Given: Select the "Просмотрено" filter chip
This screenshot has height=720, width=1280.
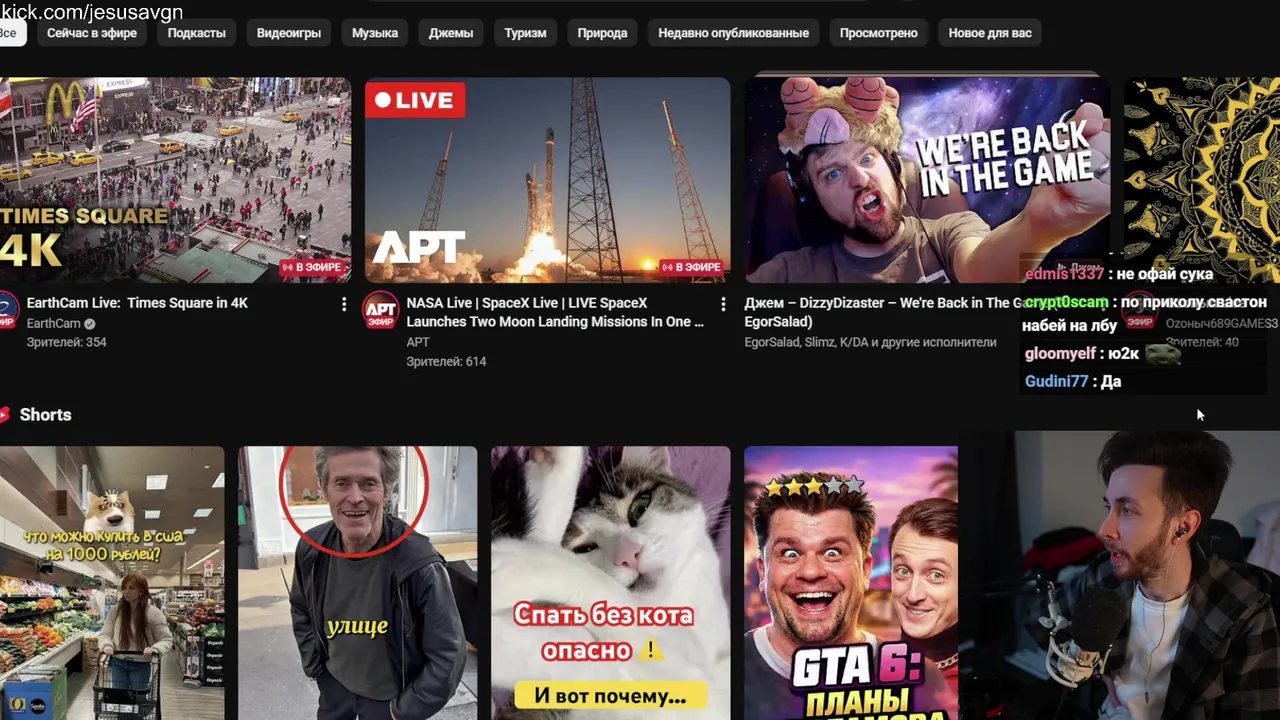Looking at the screenshot, I should (878, 33).
